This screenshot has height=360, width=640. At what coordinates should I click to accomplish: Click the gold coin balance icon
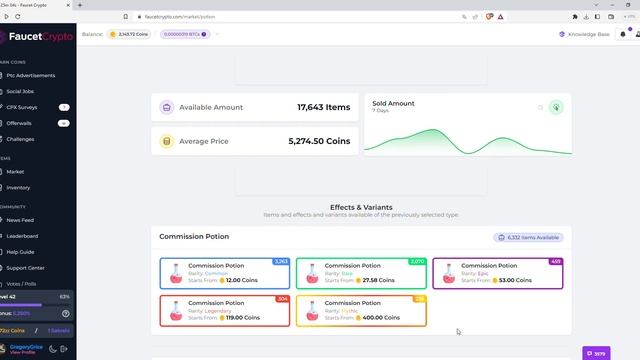113,34
